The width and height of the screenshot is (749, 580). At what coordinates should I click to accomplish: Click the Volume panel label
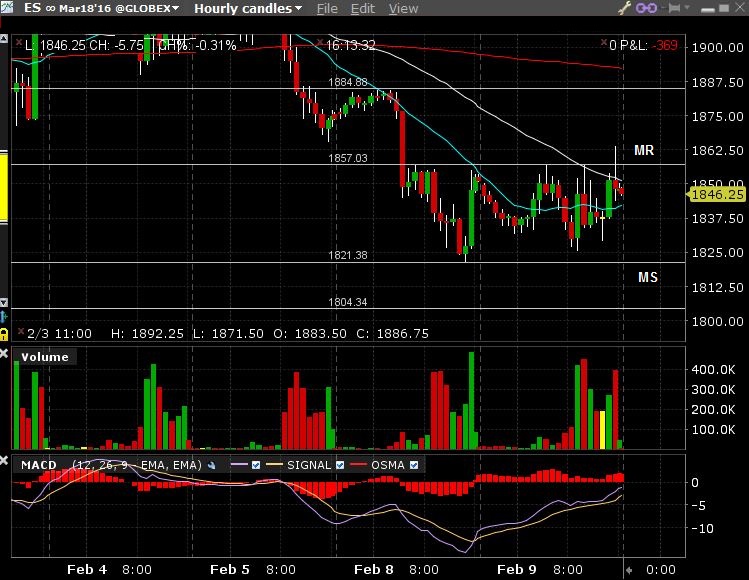[44, 356]
